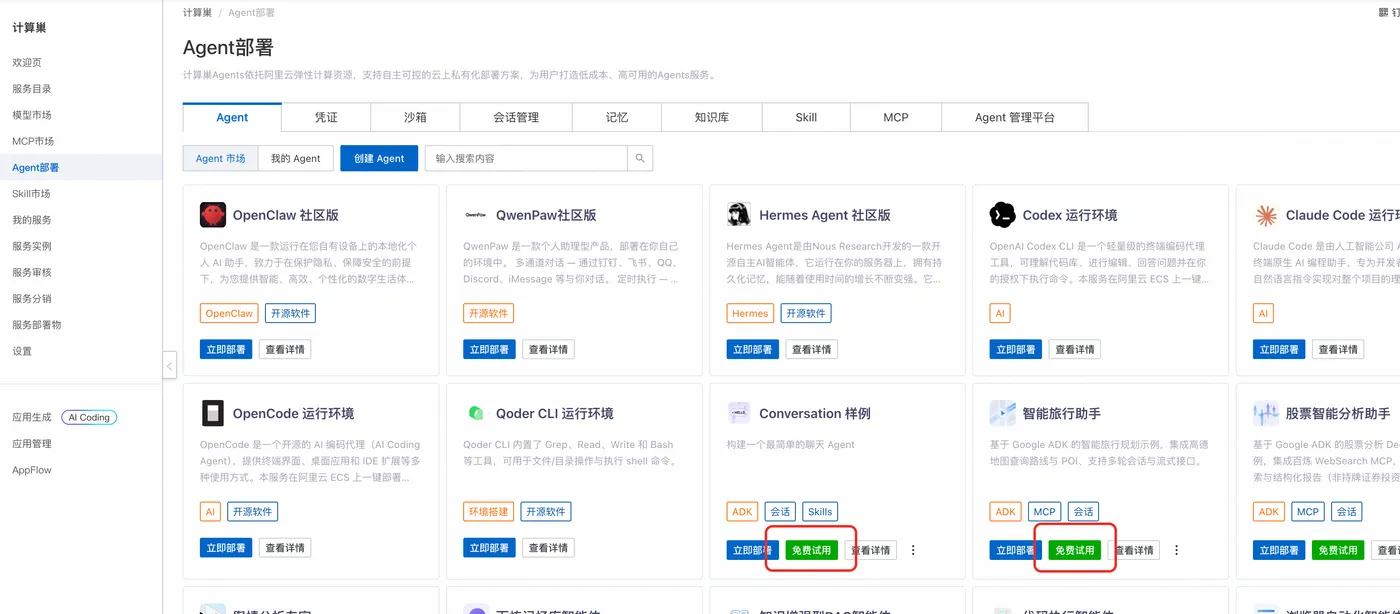View details of Codex 运行环境

[x=1074, y=349]
